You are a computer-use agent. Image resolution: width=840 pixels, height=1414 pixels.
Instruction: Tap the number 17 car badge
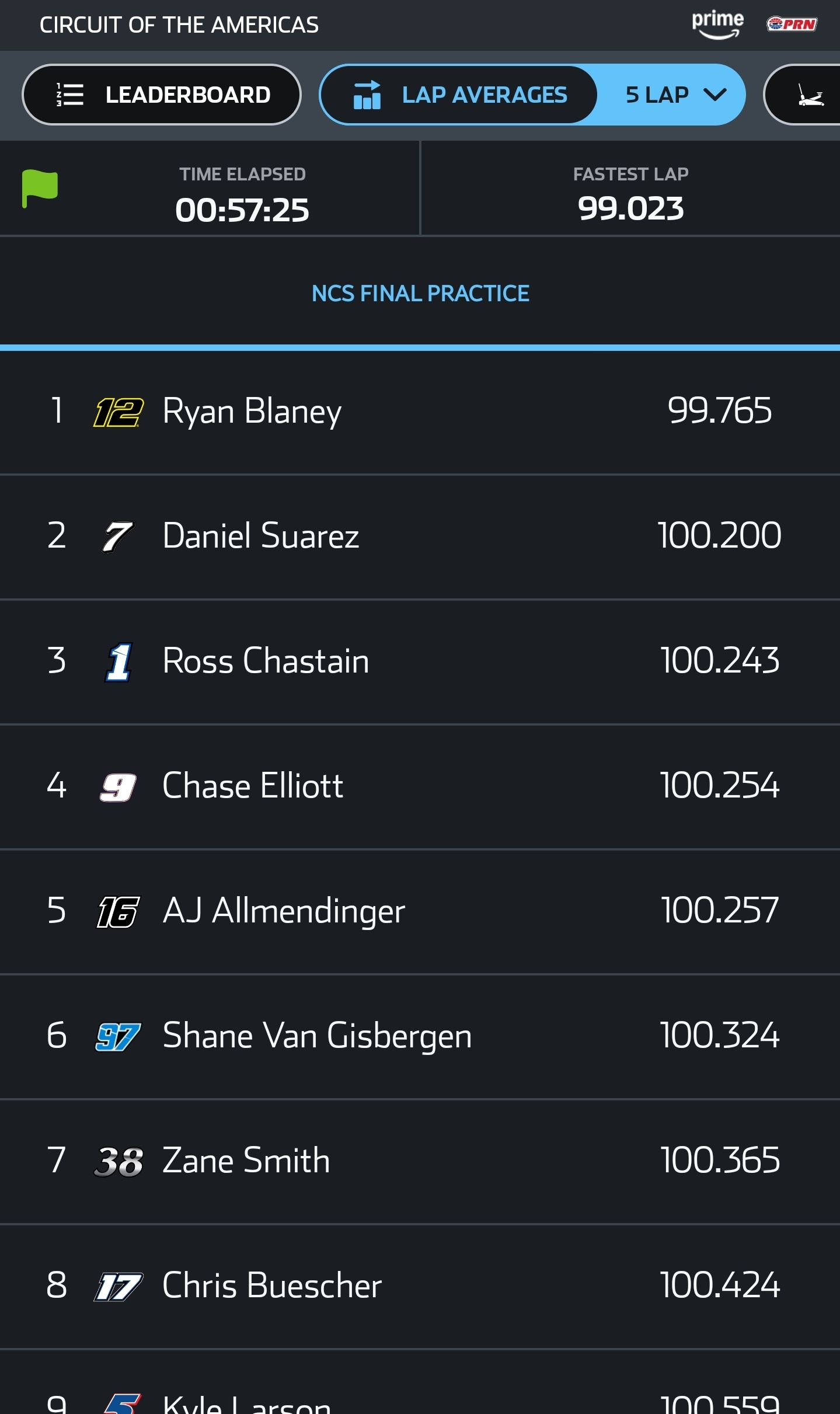coord(118,1287)
